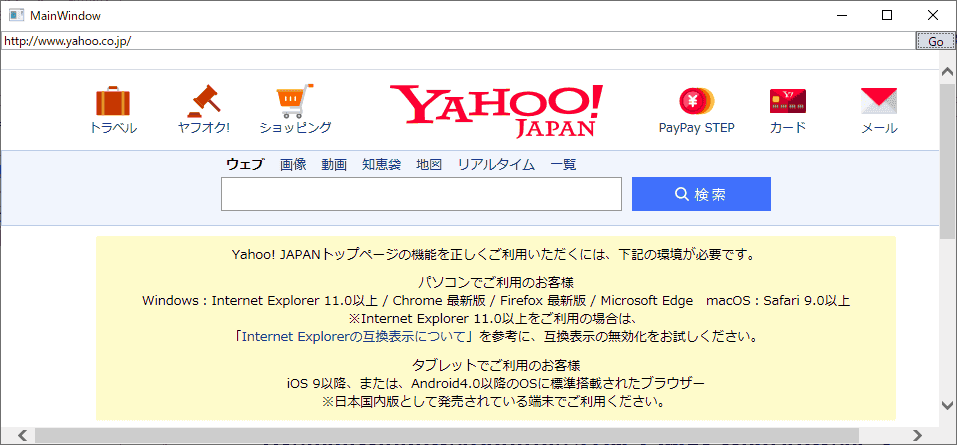Click the ヤフオク! text link
The height and width of the screenshot is (445, 957).
tap(204, 128)
